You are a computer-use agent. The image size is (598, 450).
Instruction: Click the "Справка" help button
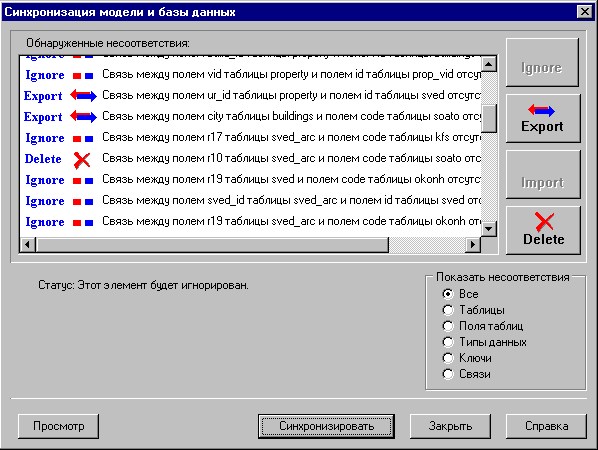[x=546, y=426]
